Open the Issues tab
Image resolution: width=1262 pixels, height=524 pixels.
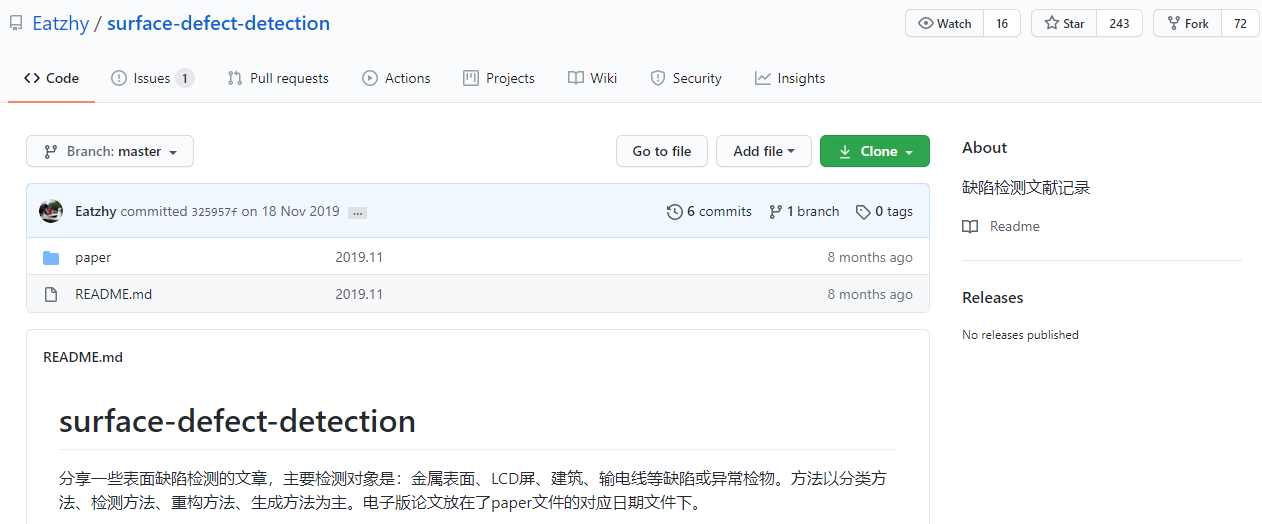(x=152, y=78)
